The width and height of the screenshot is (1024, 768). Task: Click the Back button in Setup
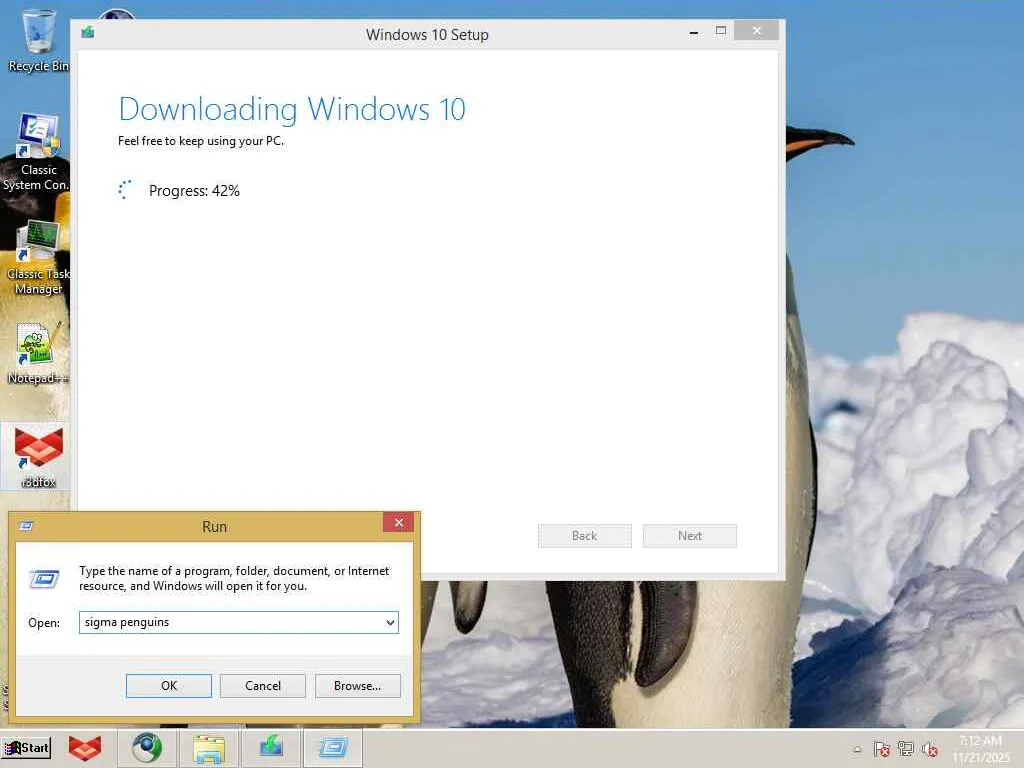pyautogui.click(x=584, y=536)
